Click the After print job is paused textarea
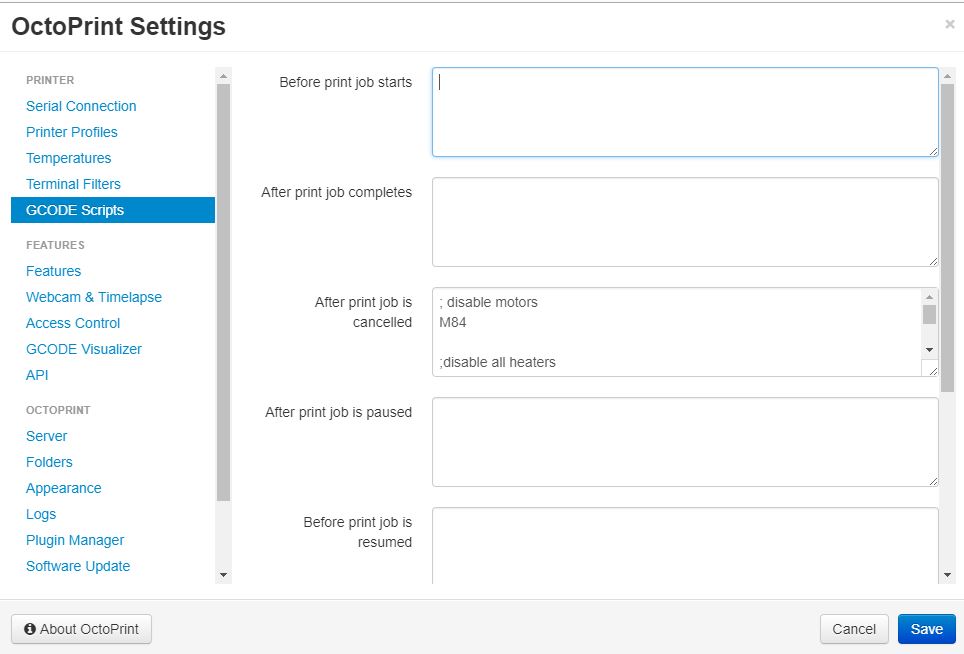This screenshot has height=654, width=964. click(685, 442)
